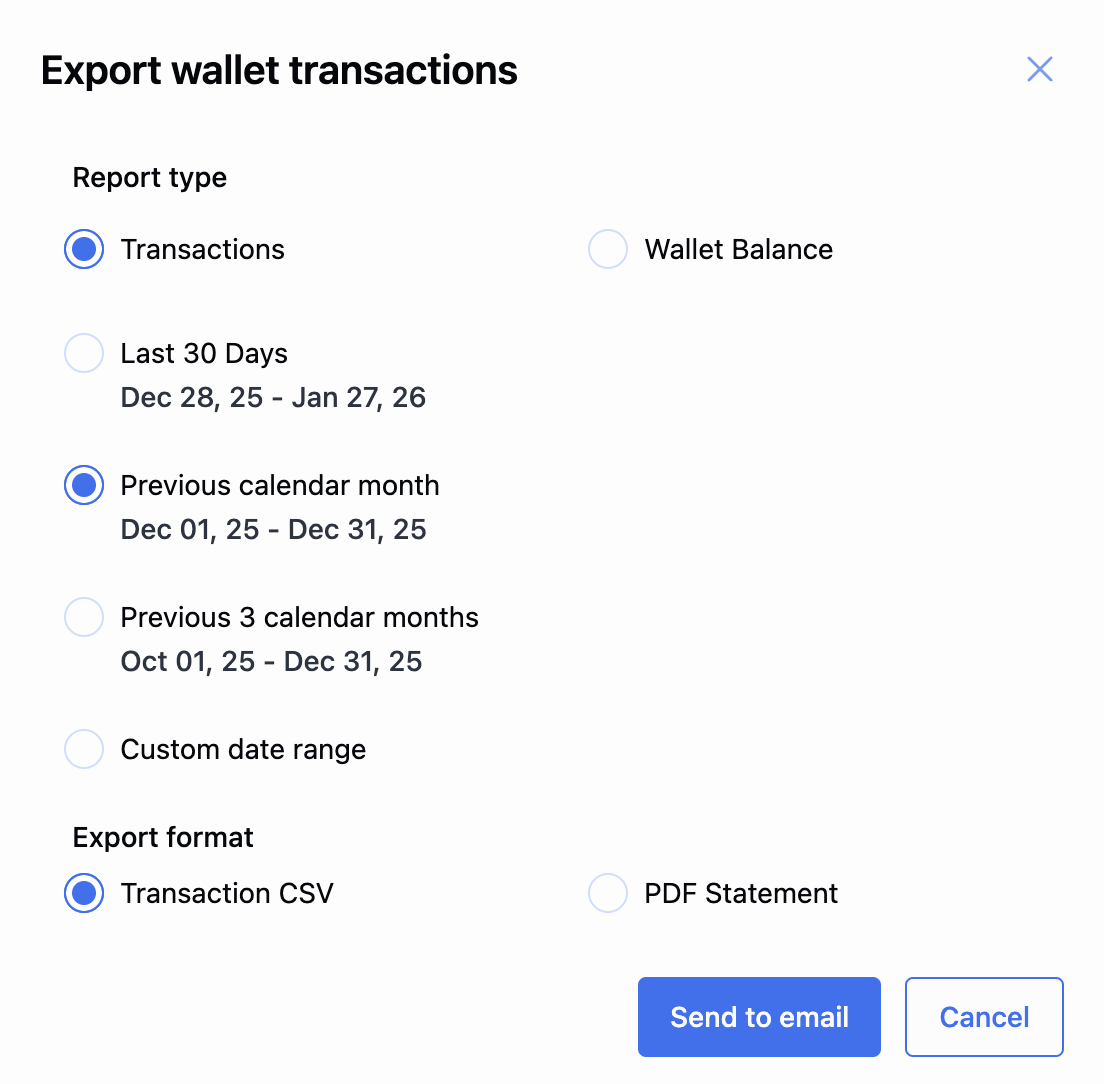Click the Export format section heading
The width and height of the screenshot is (1104, 1084).
coord(162,837)
